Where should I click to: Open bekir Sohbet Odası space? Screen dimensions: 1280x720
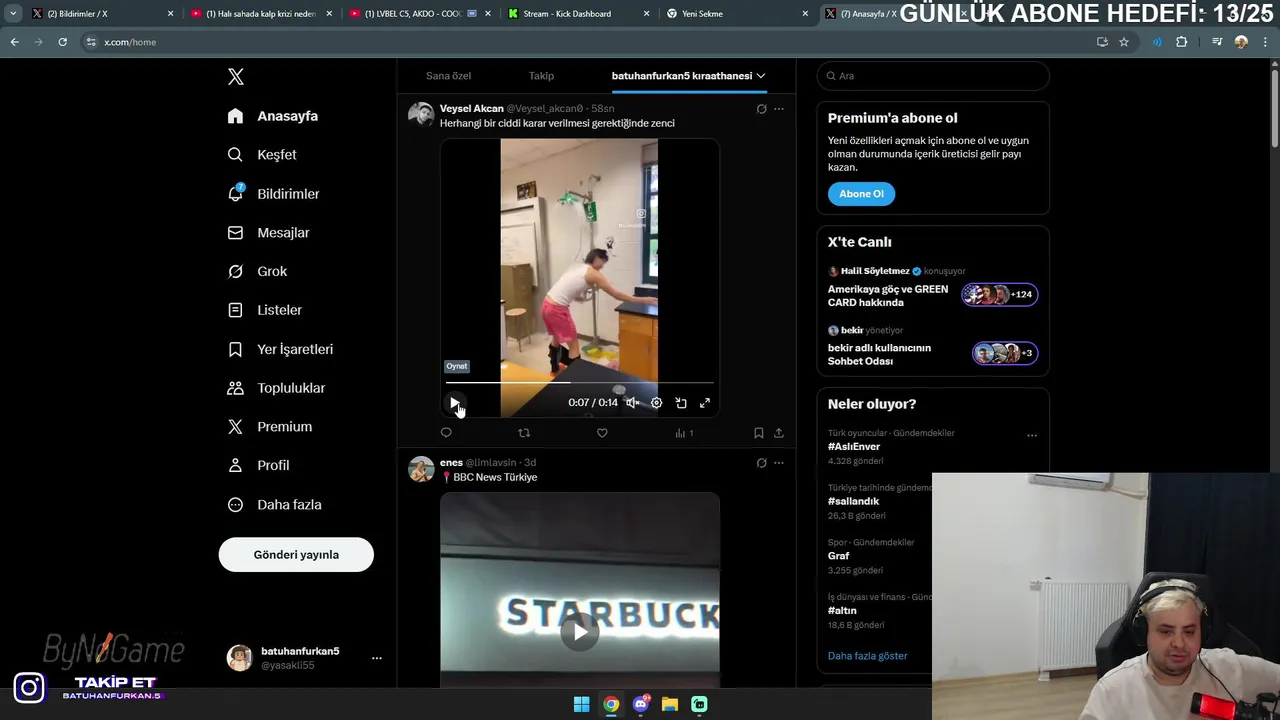point(932,347)
